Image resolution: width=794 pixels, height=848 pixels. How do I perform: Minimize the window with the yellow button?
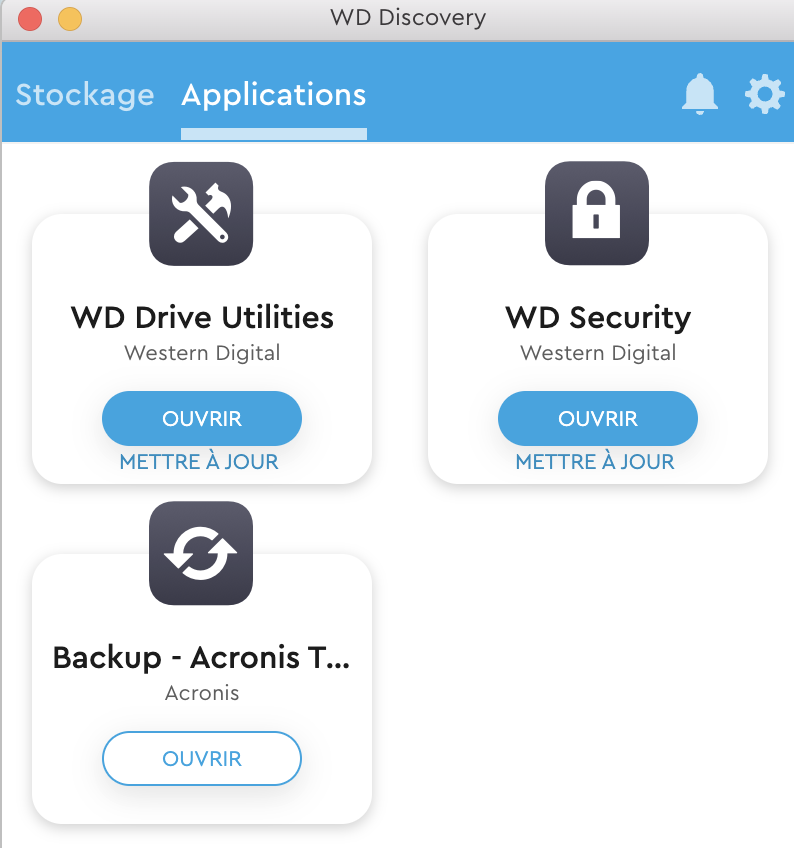tap(69, 18)
